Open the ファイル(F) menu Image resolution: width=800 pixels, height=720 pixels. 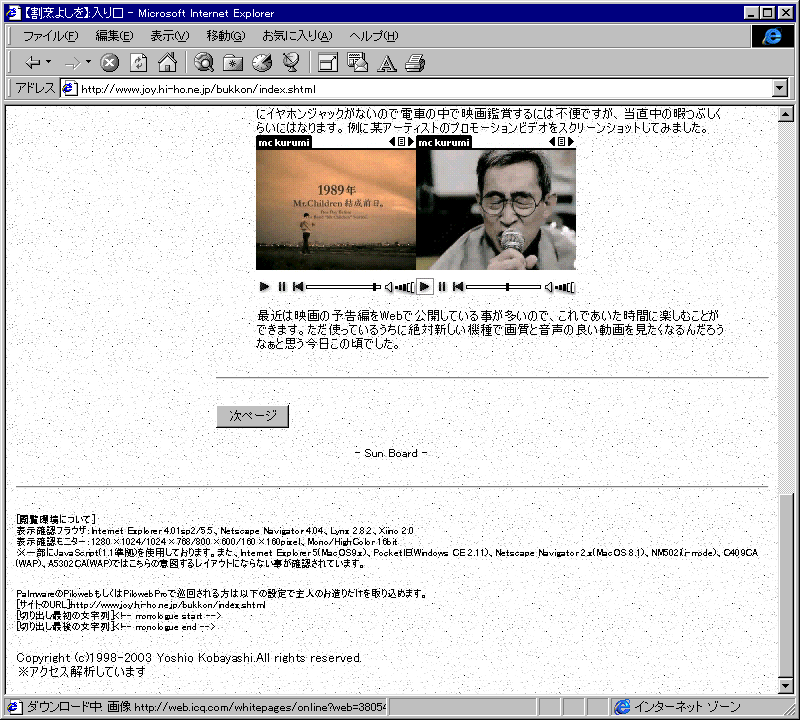[x=51, y=36]
